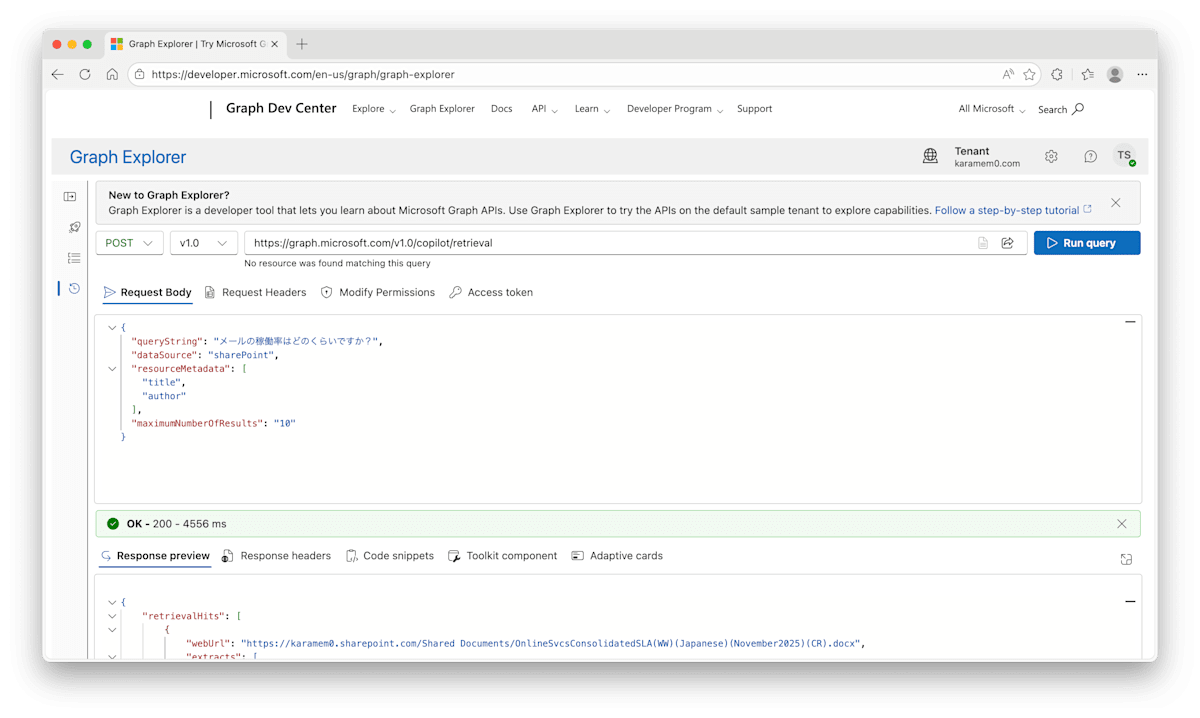Viewport: 1200px width, 718px height.
Task: Share the current query
Action: 1007,242
